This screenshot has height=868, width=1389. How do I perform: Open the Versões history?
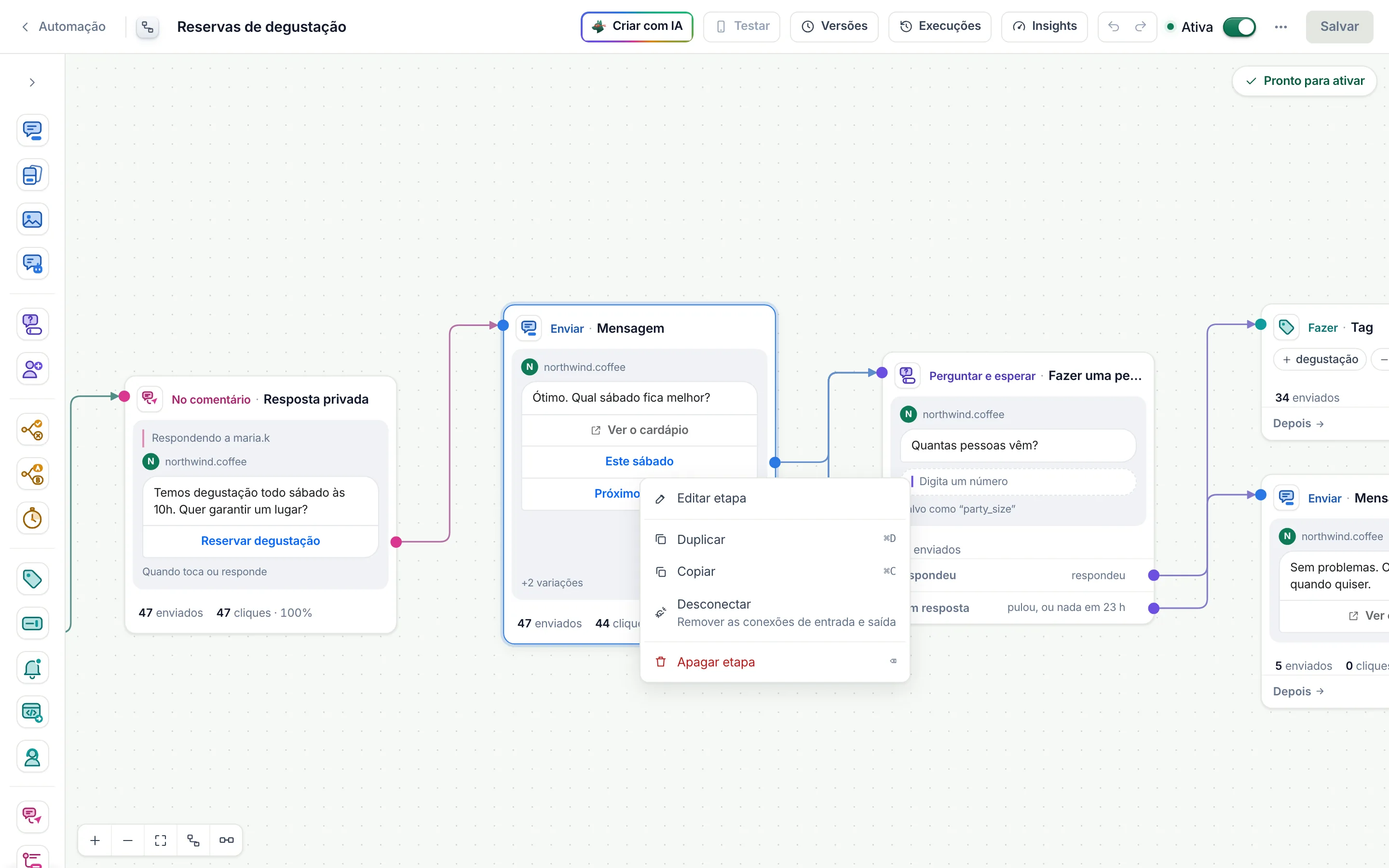[x=834, y=27]
